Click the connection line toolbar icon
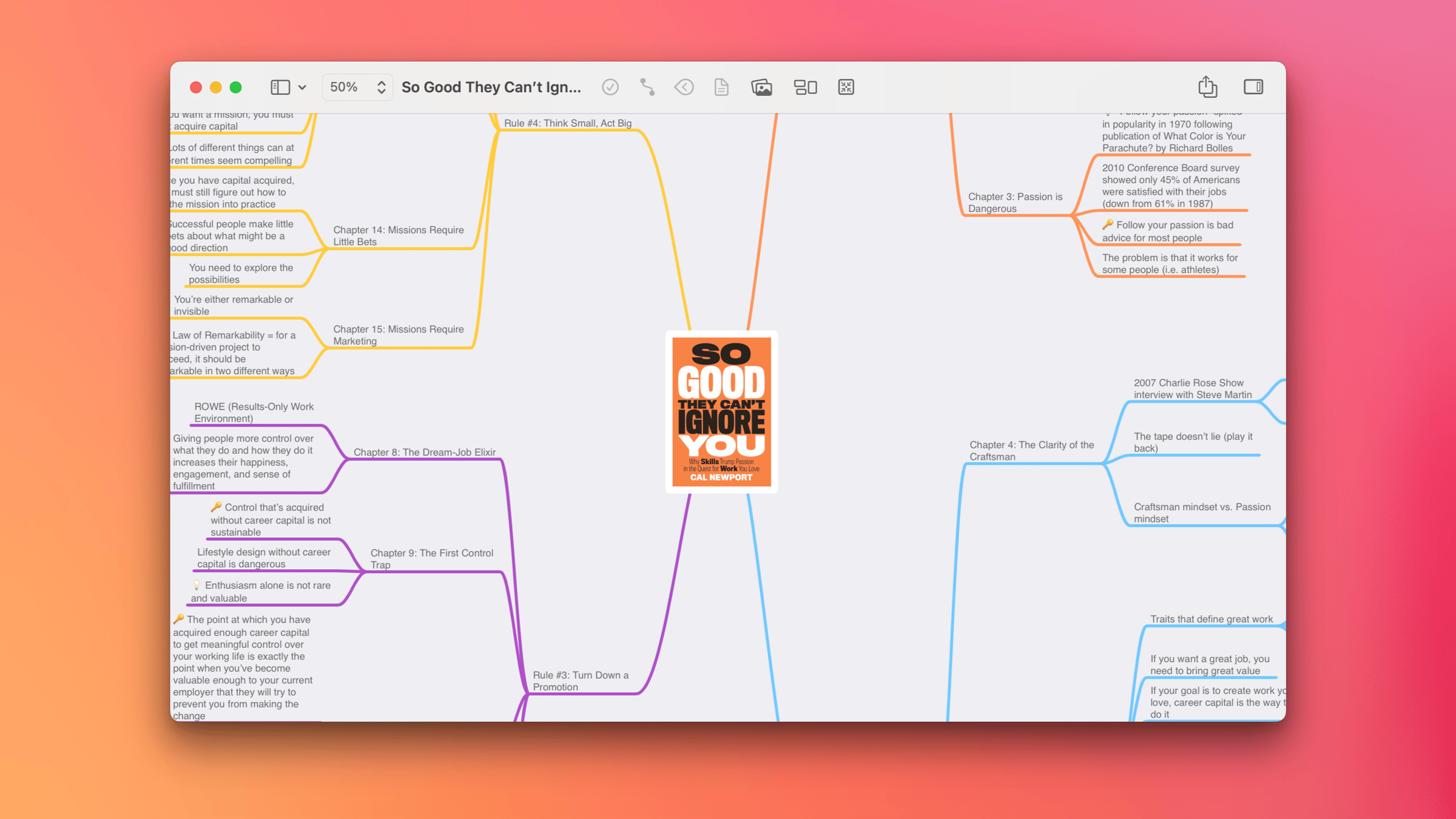 click(x=647, y=87)
